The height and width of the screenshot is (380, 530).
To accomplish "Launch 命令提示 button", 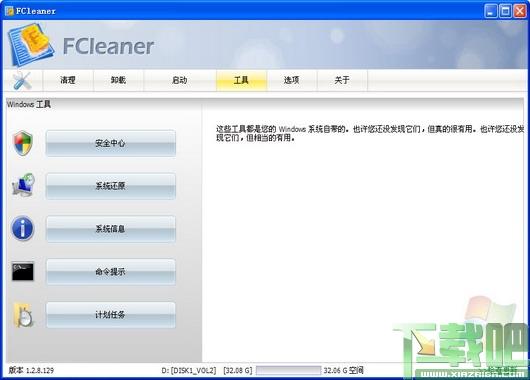I will pyautogui.click(x=111, y=272).
